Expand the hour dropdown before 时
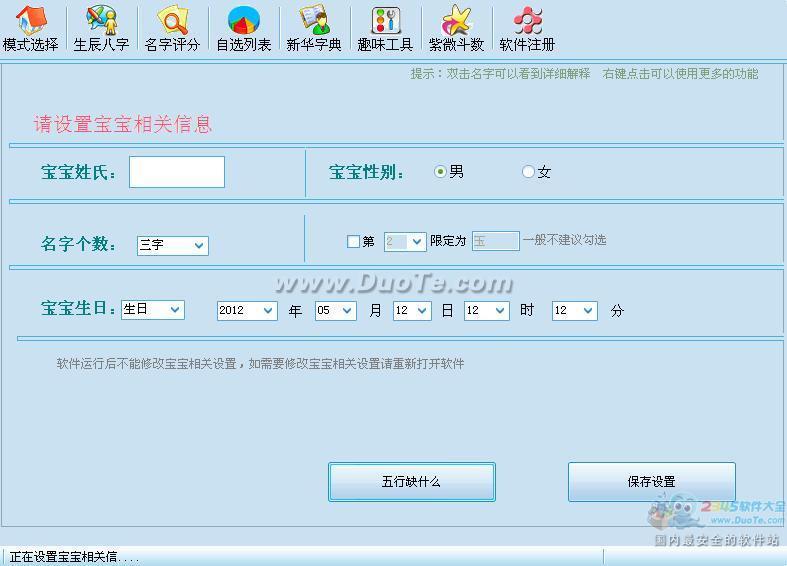This screenshot has height=566, width=787. pos(487,311)
